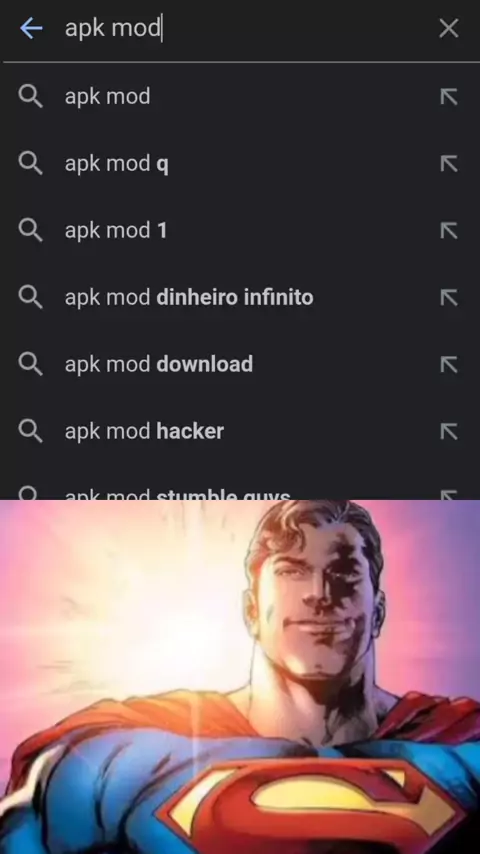Tap the fill arrow for 'apk mod 1'
This screenshot has width=480, height=854.
[x=448, y=230]
